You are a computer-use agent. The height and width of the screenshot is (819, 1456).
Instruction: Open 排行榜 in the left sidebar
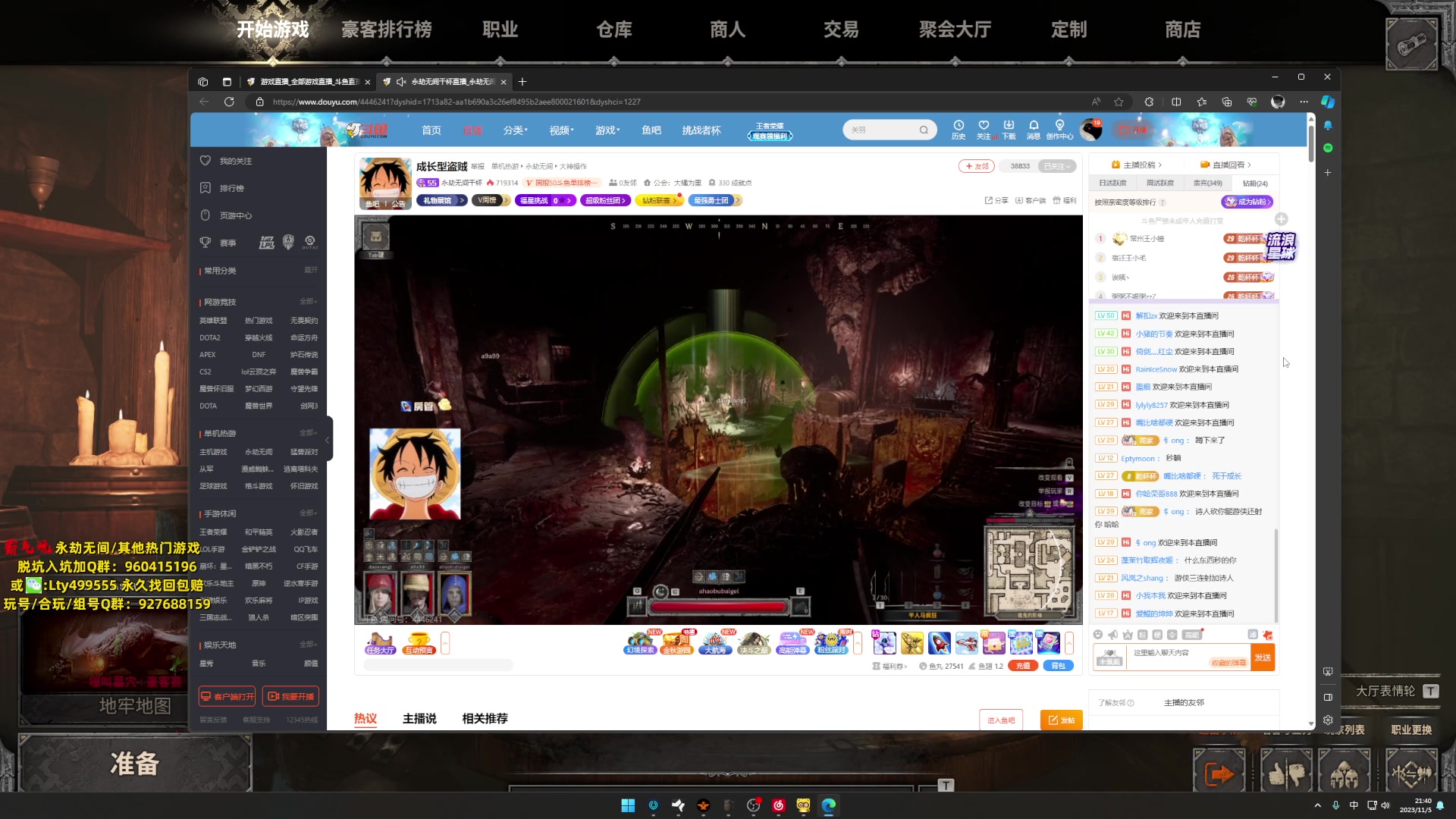222,188
